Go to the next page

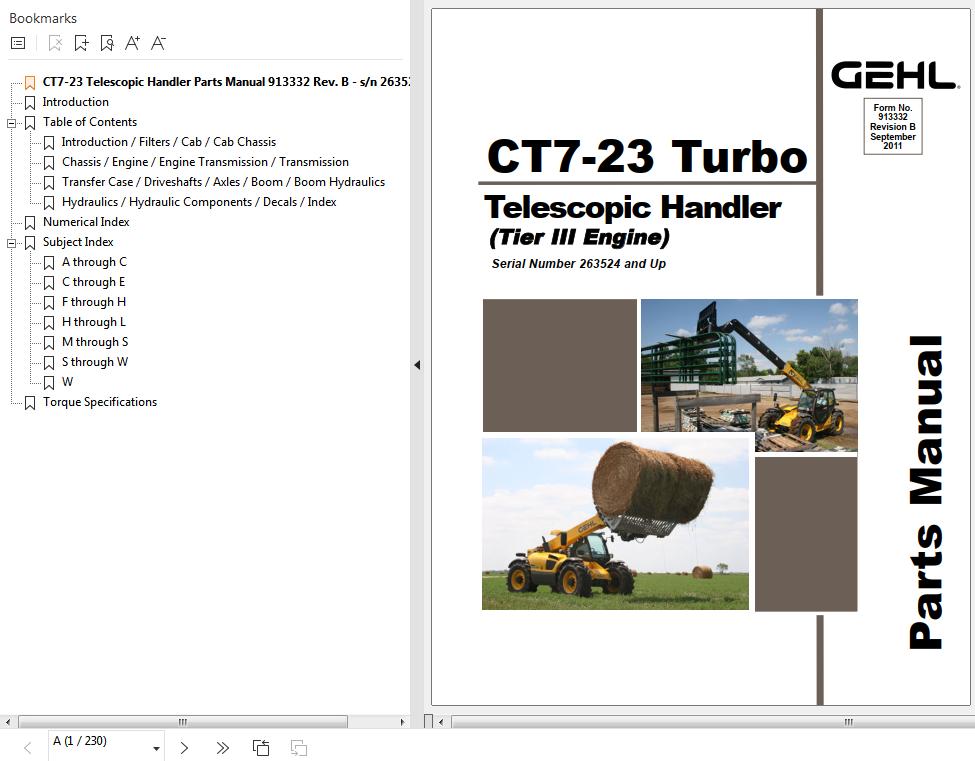pos(184,748)
